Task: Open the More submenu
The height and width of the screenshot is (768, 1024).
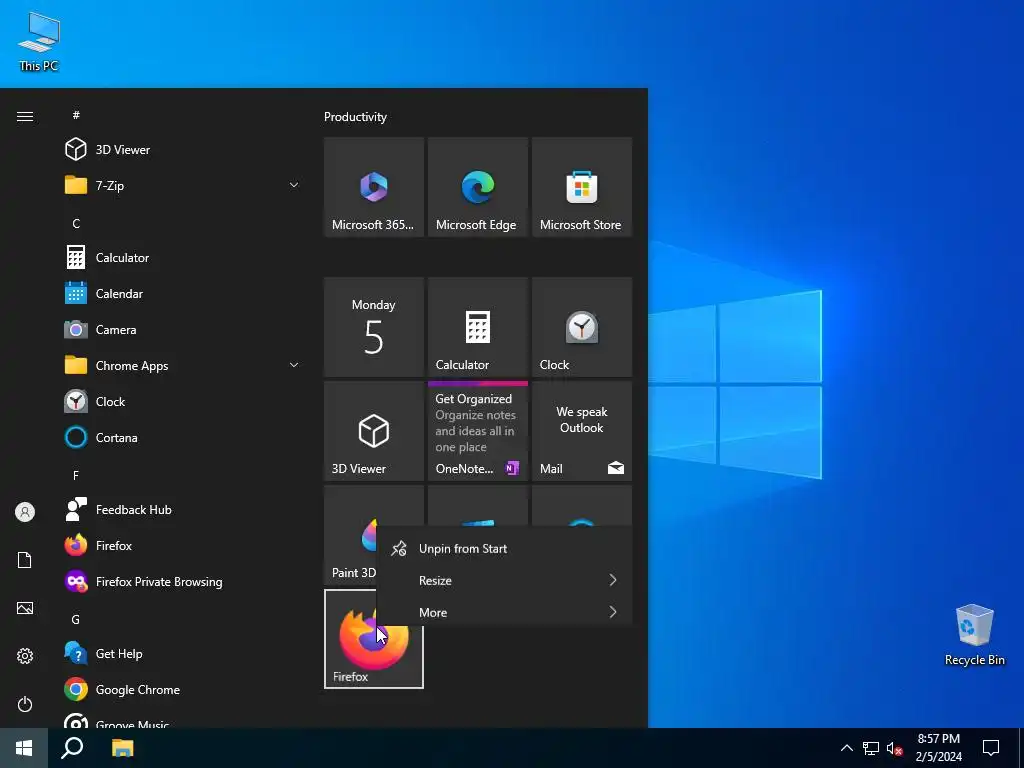Action: (504, 612)
